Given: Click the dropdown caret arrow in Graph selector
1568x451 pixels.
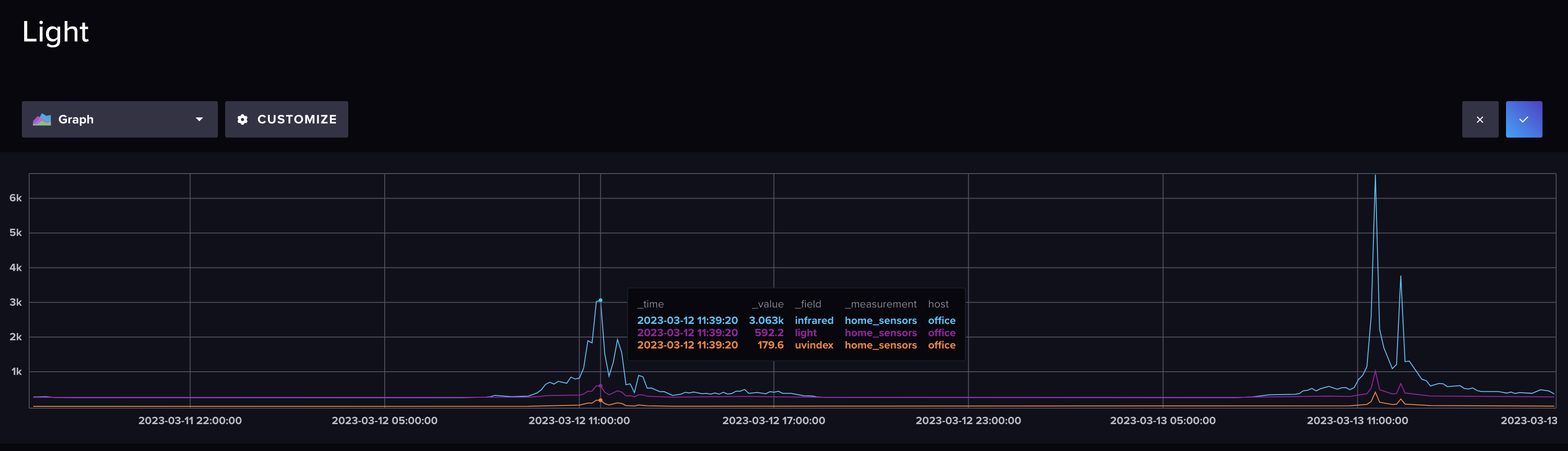Looking at the screenshot, I should coord(199,119).
